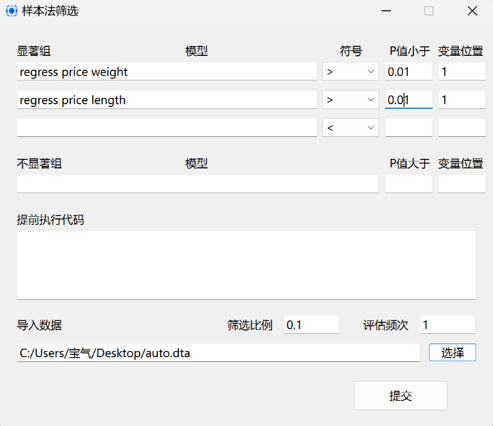Click first row 变量位置 field
Screen dimensions: 493x426
[462, 72]
